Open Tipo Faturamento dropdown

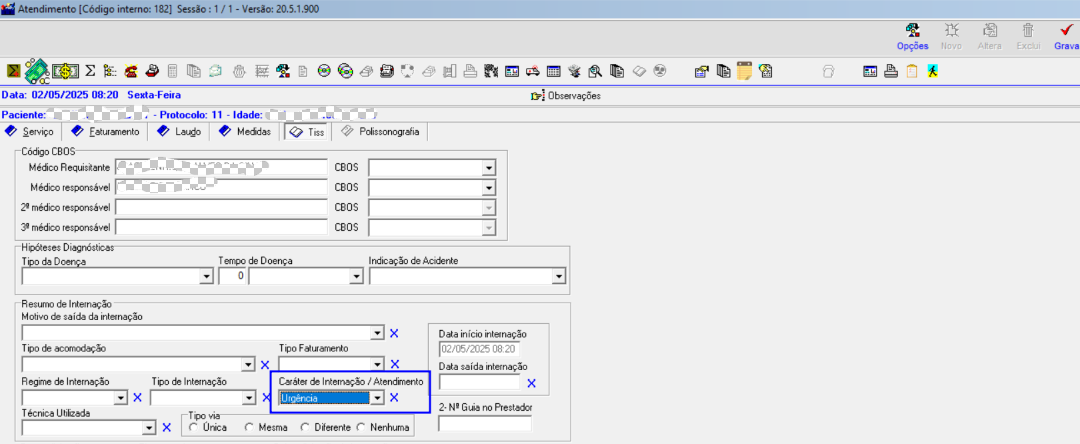(x=377, y=364)
